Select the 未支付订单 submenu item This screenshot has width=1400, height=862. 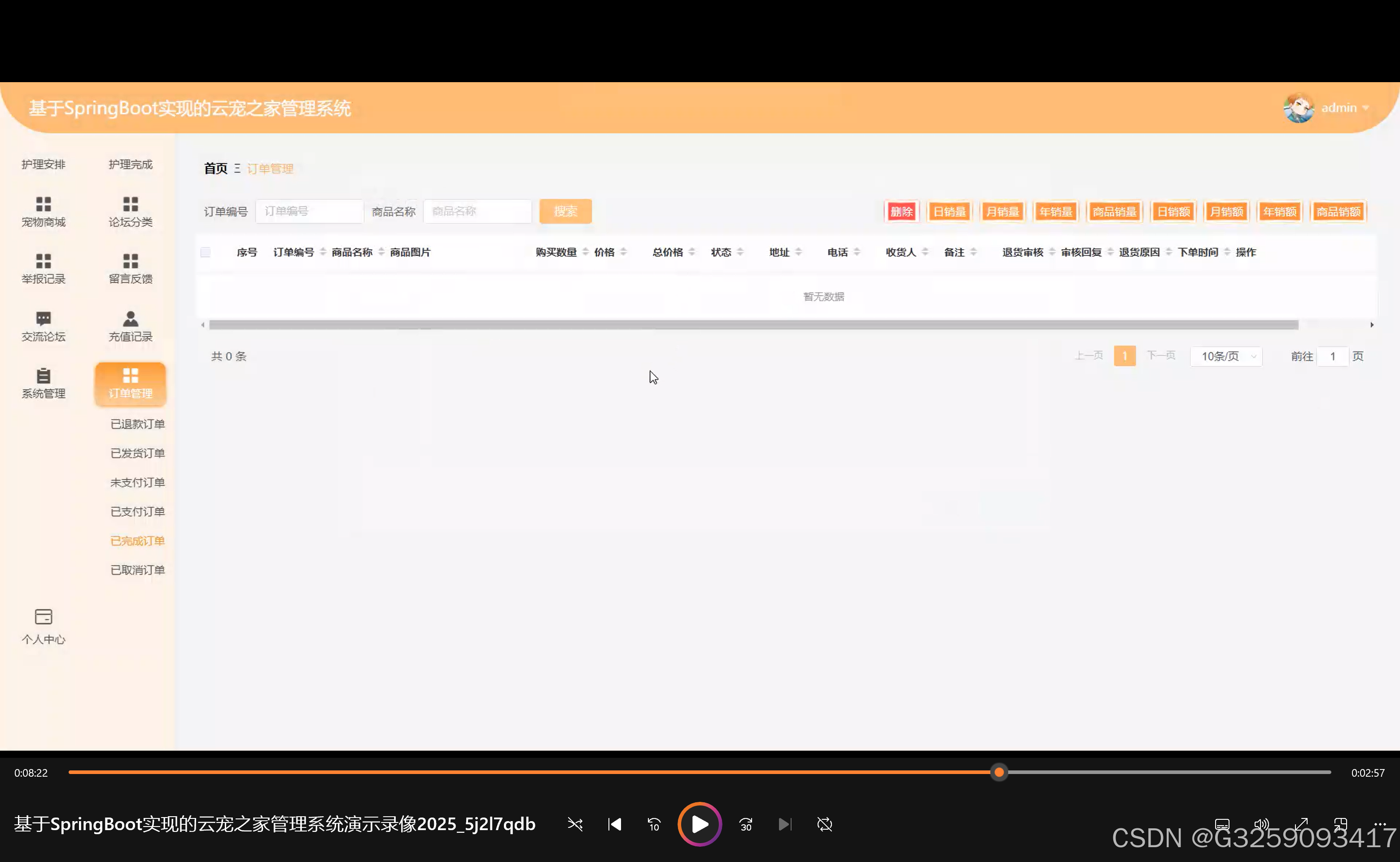137,482
